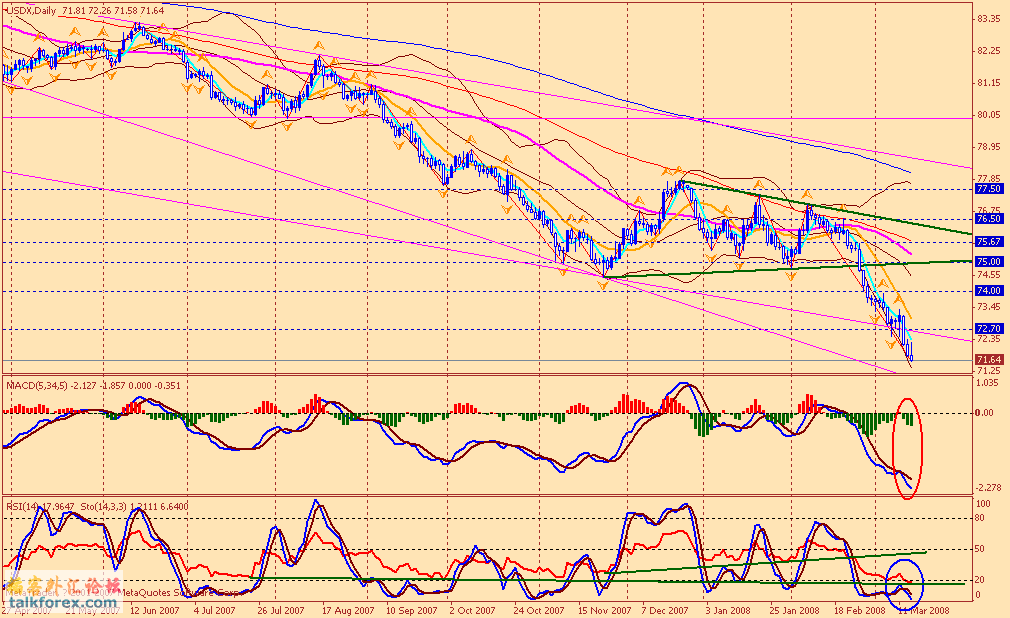The width and height of the screenshot is (1010, 618).
Task: Click the 72.70 horizontal level price tag
Action: click(989, 329)
